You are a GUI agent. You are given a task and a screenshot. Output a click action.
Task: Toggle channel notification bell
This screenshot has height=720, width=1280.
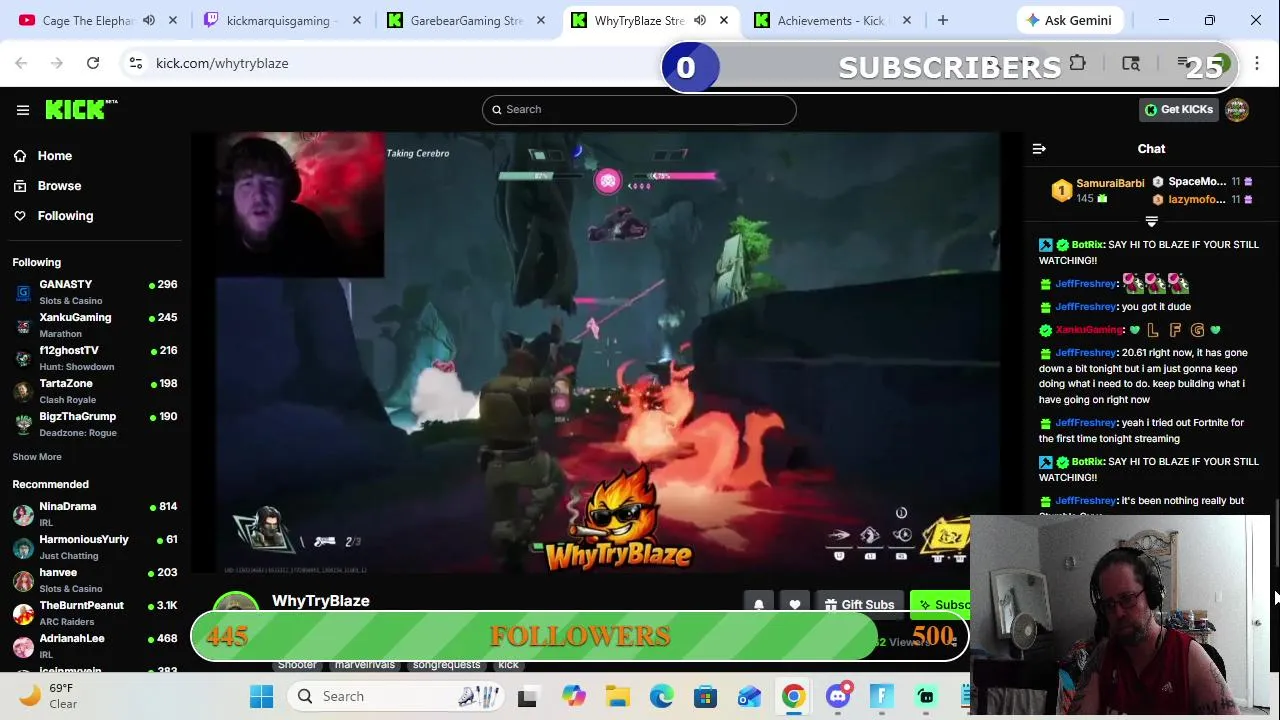tap(759, 604)
